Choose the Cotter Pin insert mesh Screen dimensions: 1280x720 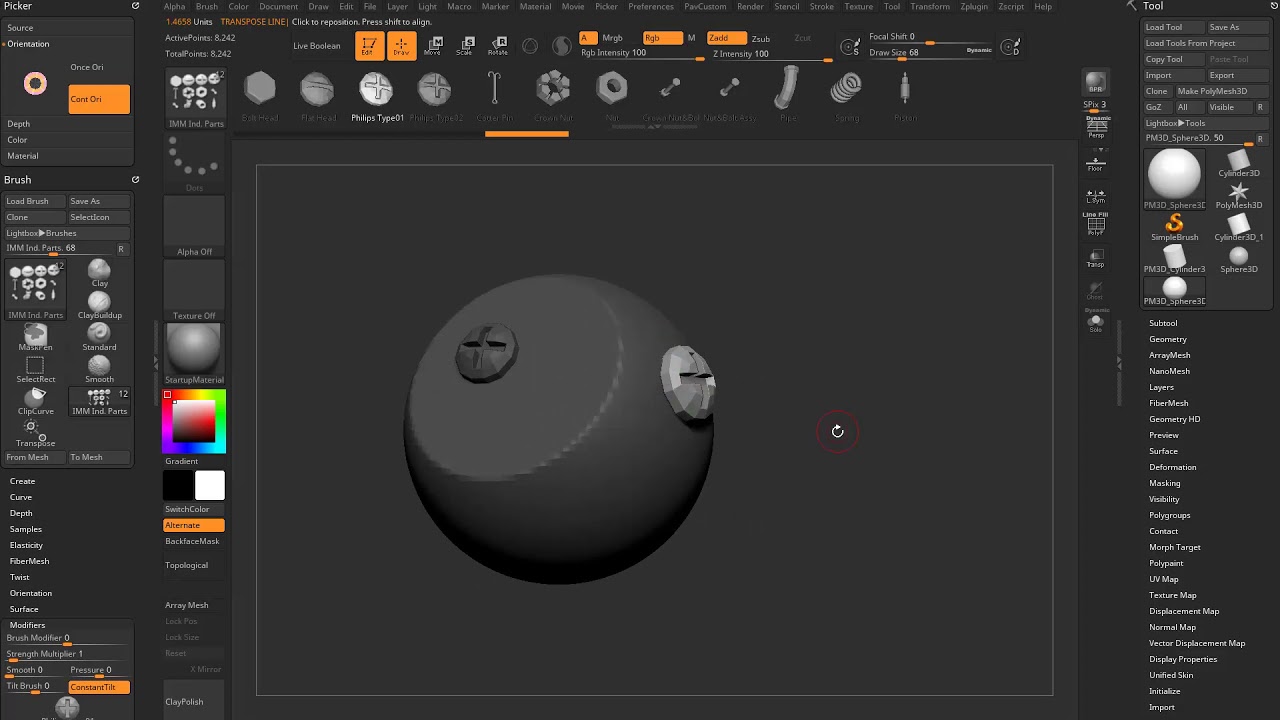[x=494, y=96]
